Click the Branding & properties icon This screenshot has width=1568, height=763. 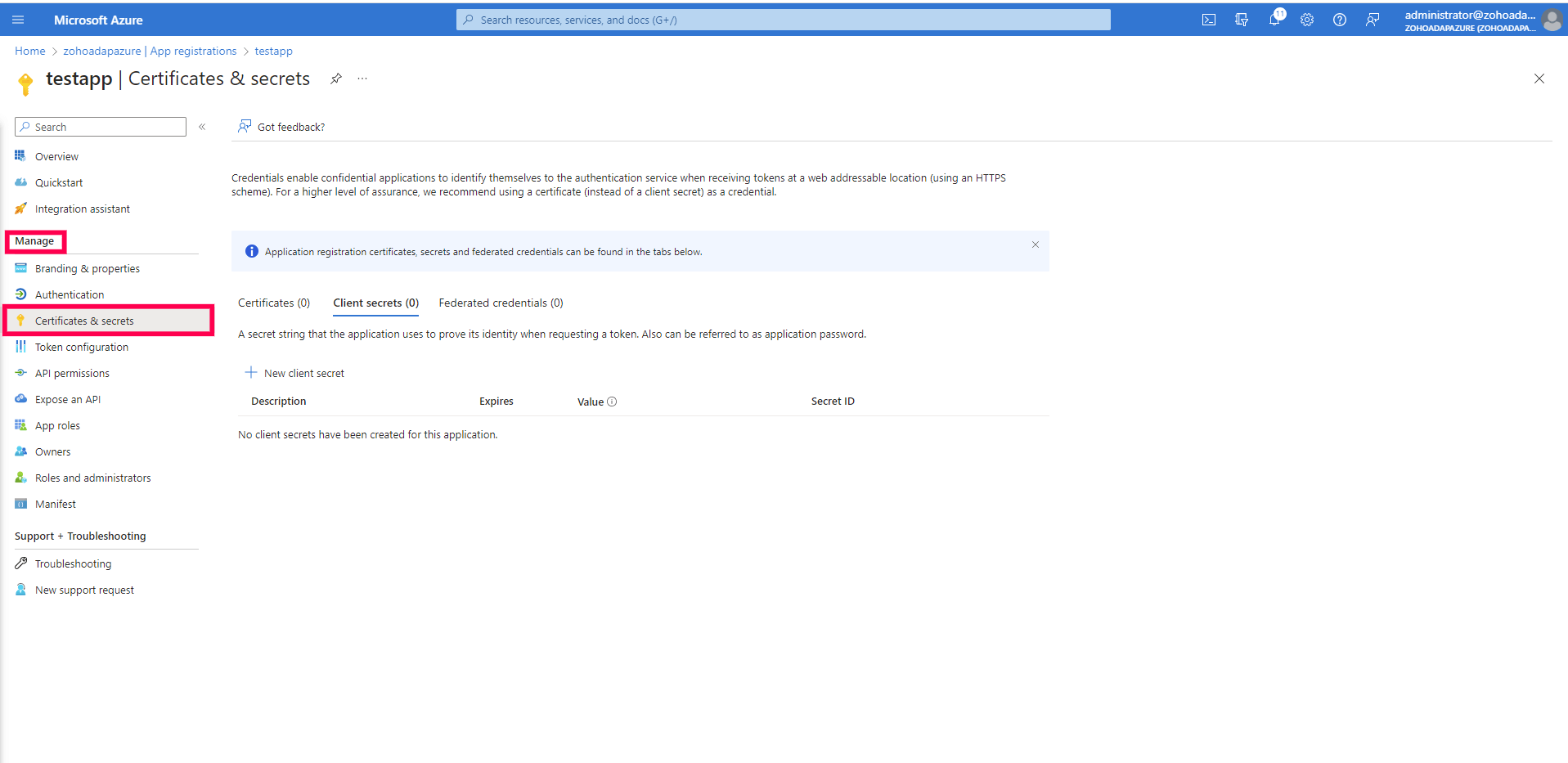click(20, 267)
